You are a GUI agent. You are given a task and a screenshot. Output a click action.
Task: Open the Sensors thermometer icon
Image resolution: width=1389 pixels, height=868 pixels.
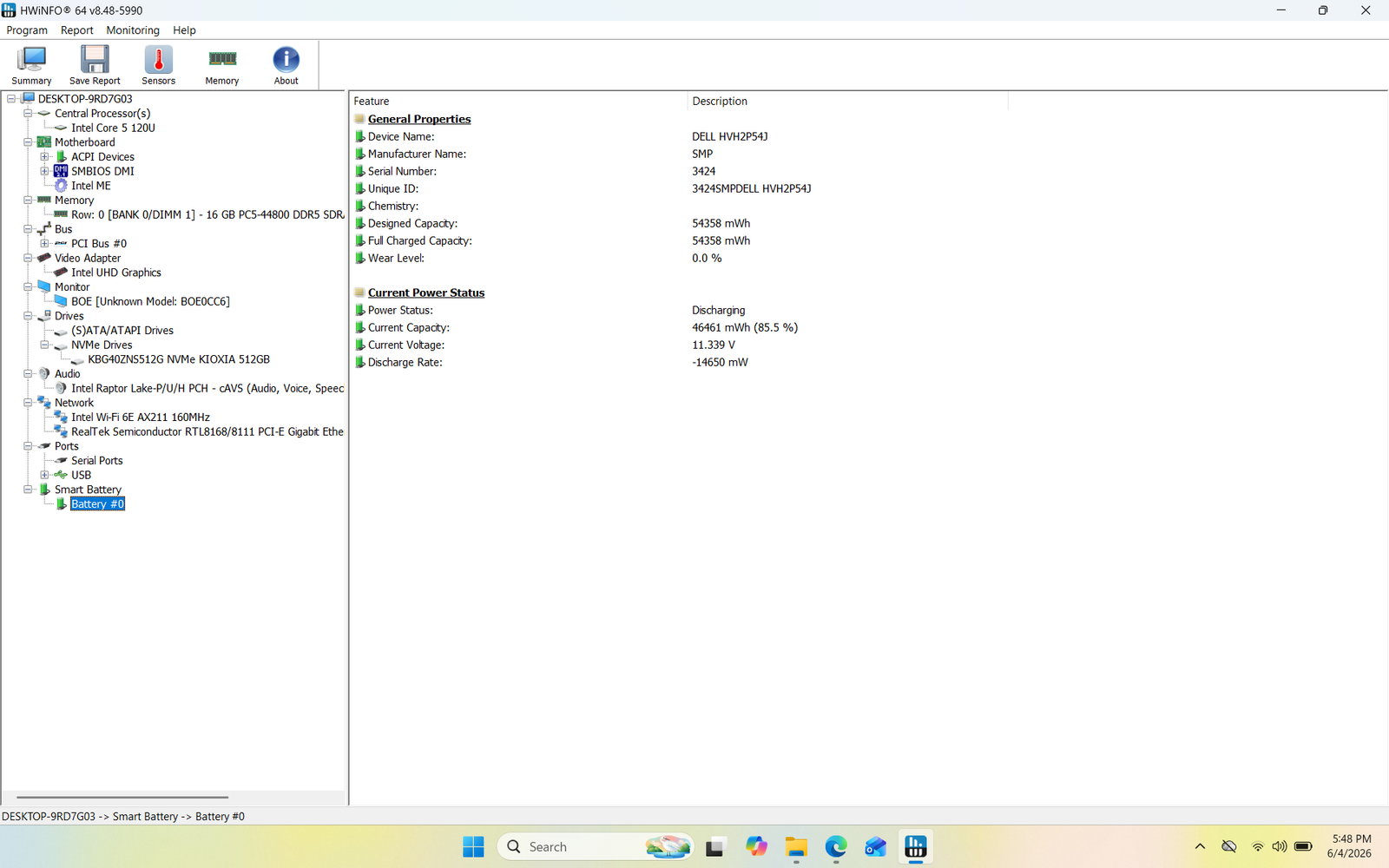click(158, 65)
